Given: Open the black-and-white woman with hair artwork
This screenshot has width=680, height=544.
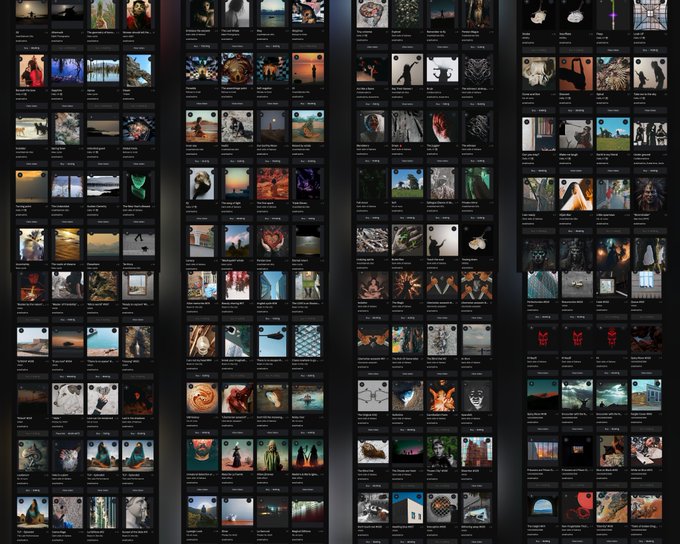Looking at the screenshot, I should click(237, 13).
